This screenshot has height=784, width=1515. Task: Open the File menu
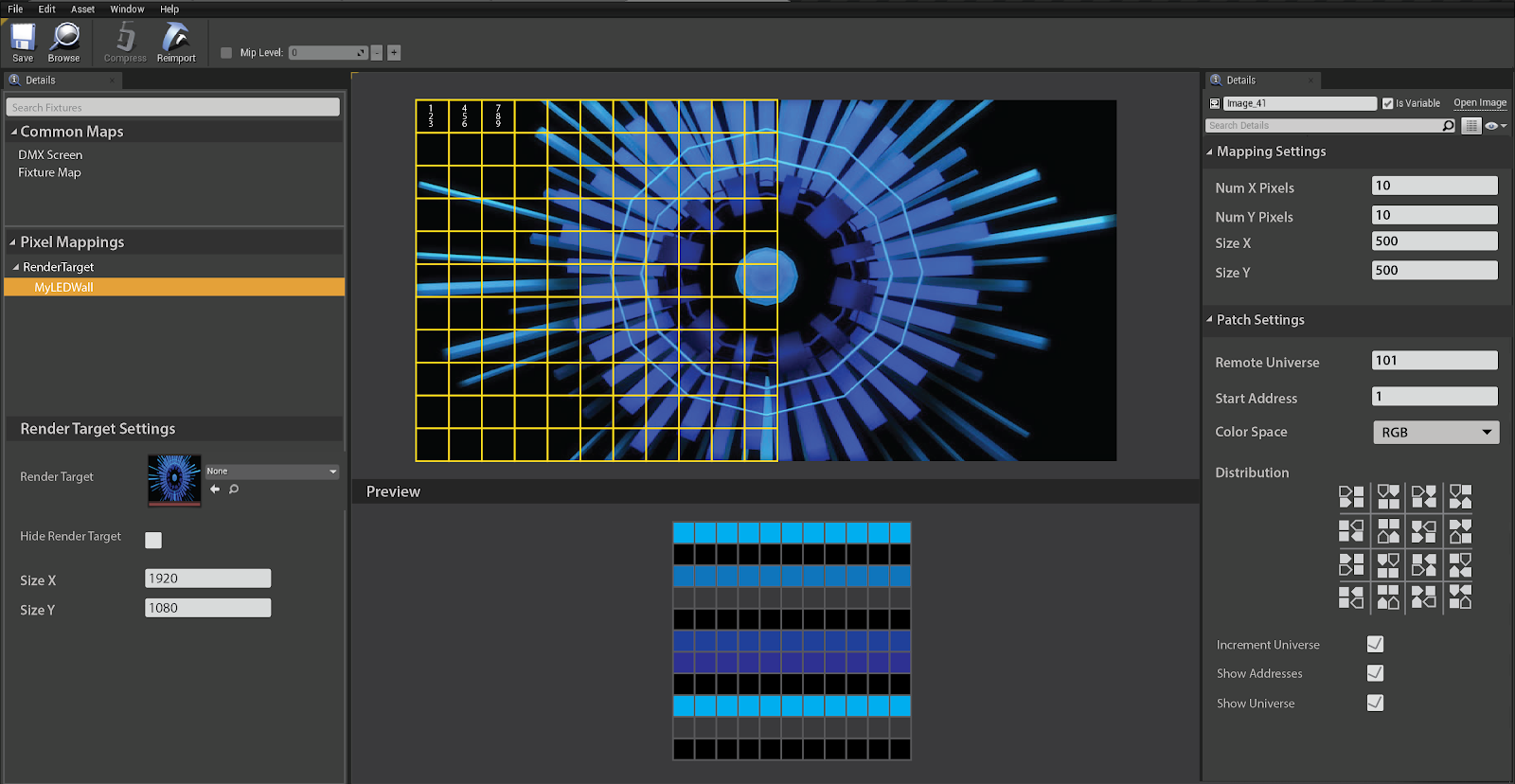click(15, 9)
